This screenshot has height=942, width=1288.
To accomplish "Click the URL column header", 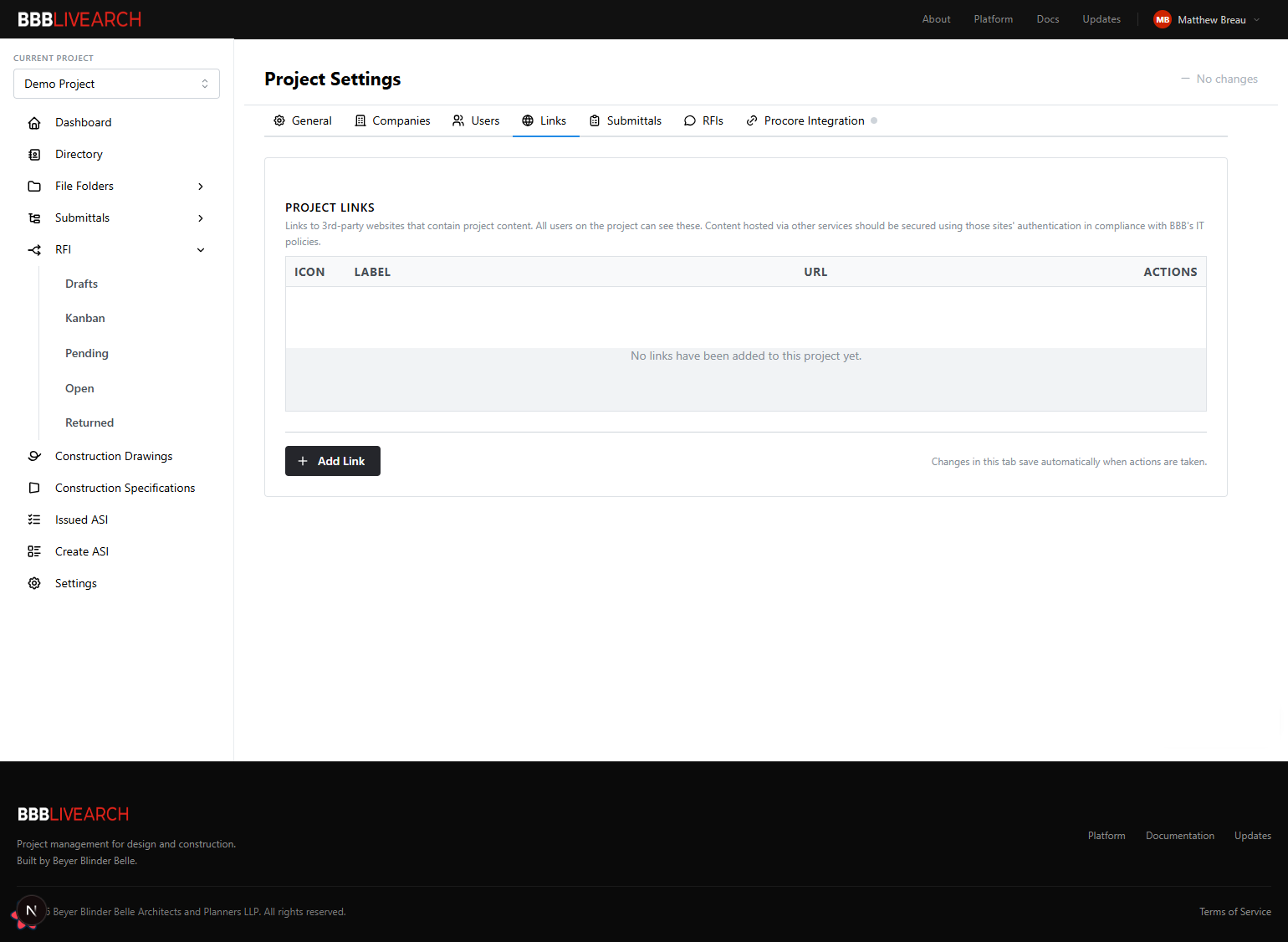I will [815, 272].
